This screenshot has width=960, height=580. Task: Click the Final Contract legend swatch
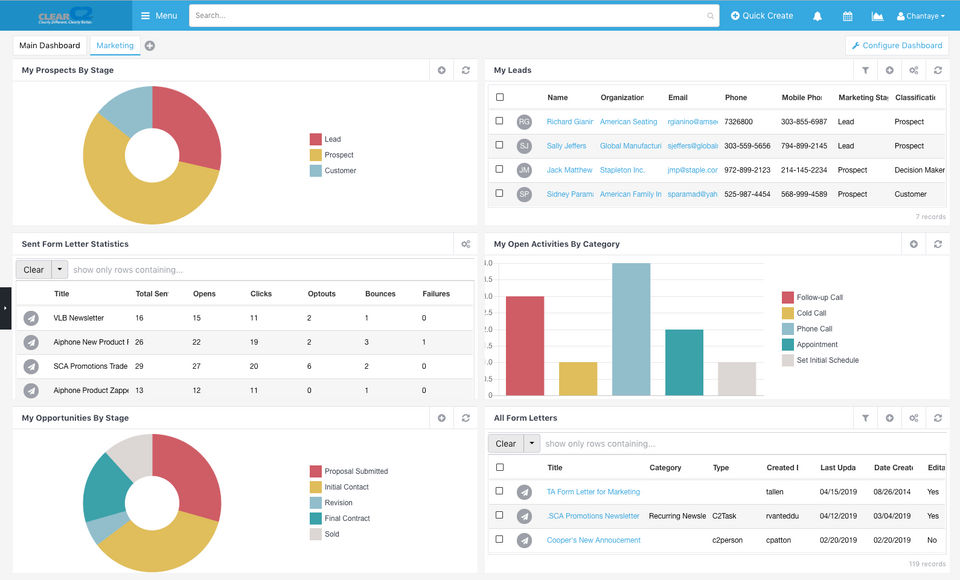coord(315,518)
